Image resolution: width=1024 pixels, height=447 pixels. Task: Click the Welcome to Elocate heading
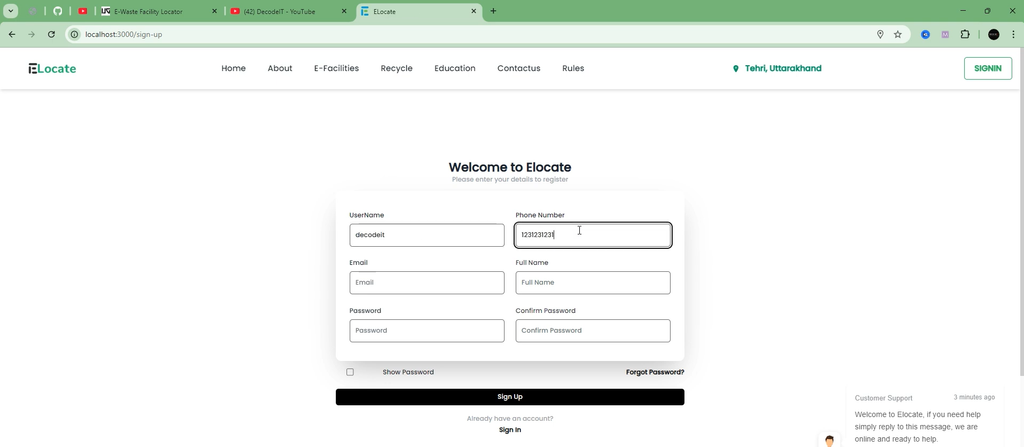coord(510,167)
